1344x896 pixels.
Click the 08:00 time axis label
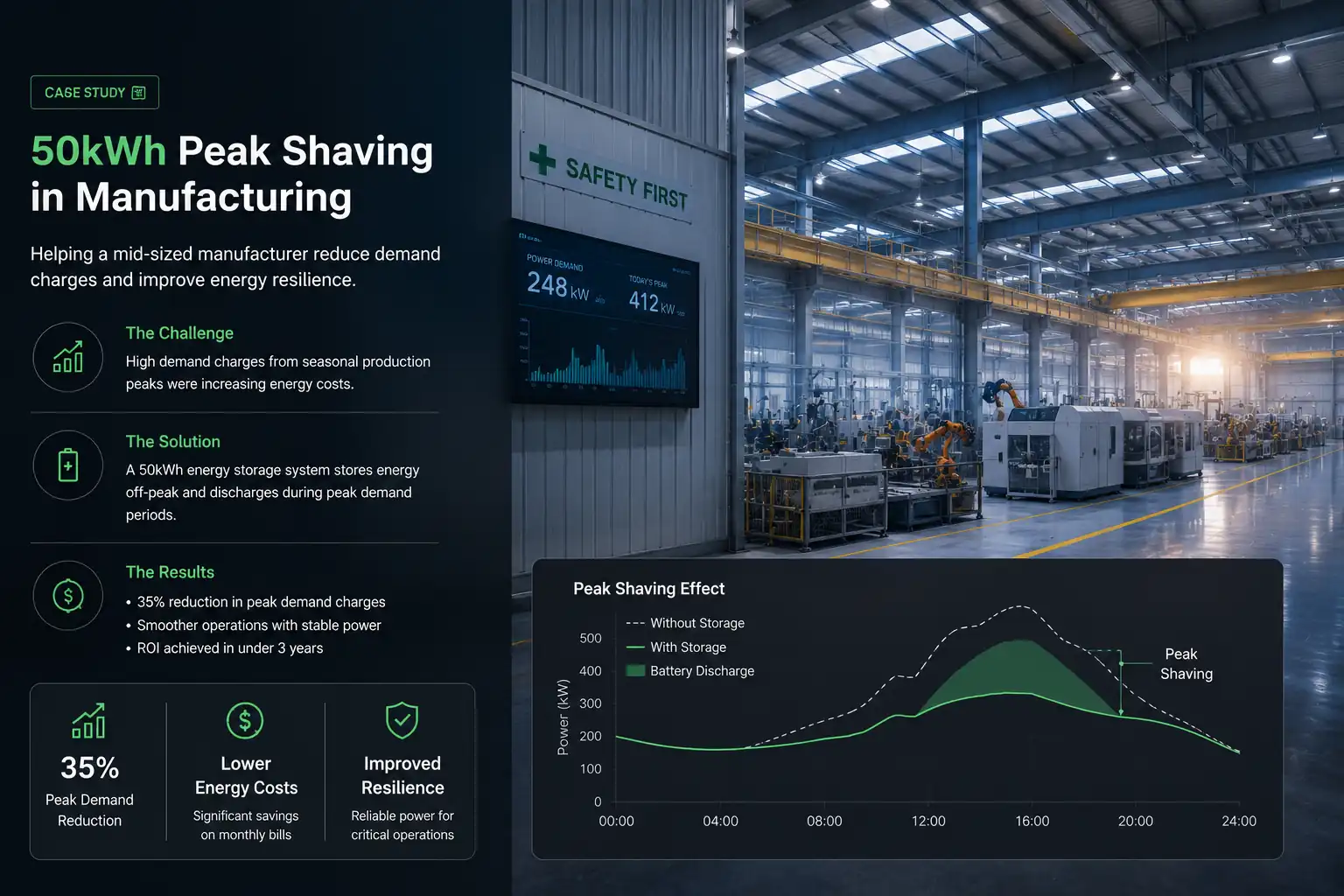824,822
